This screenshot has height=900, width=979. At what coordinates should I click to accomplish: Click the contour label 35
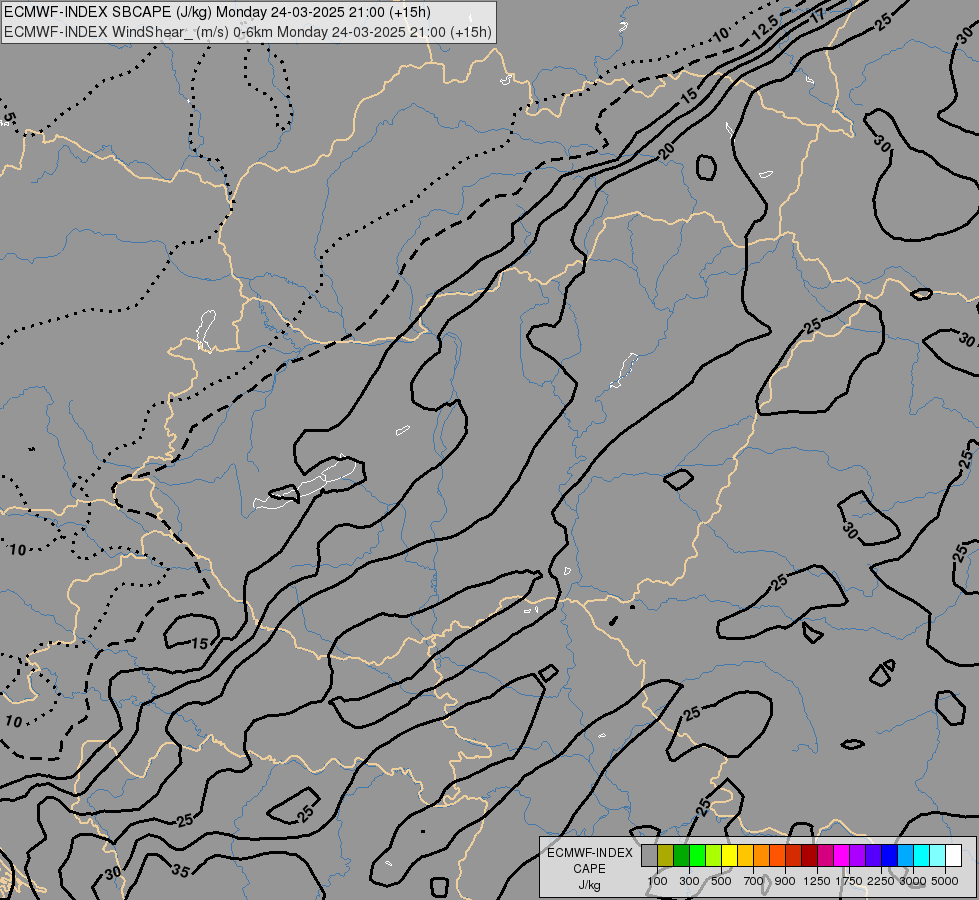point(180,870)
